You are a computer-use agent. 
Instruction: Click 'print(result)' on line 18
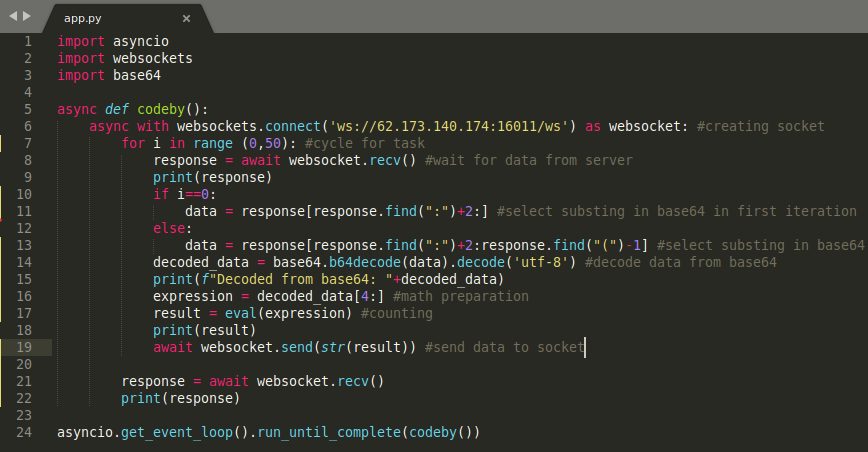click(205, 331)
